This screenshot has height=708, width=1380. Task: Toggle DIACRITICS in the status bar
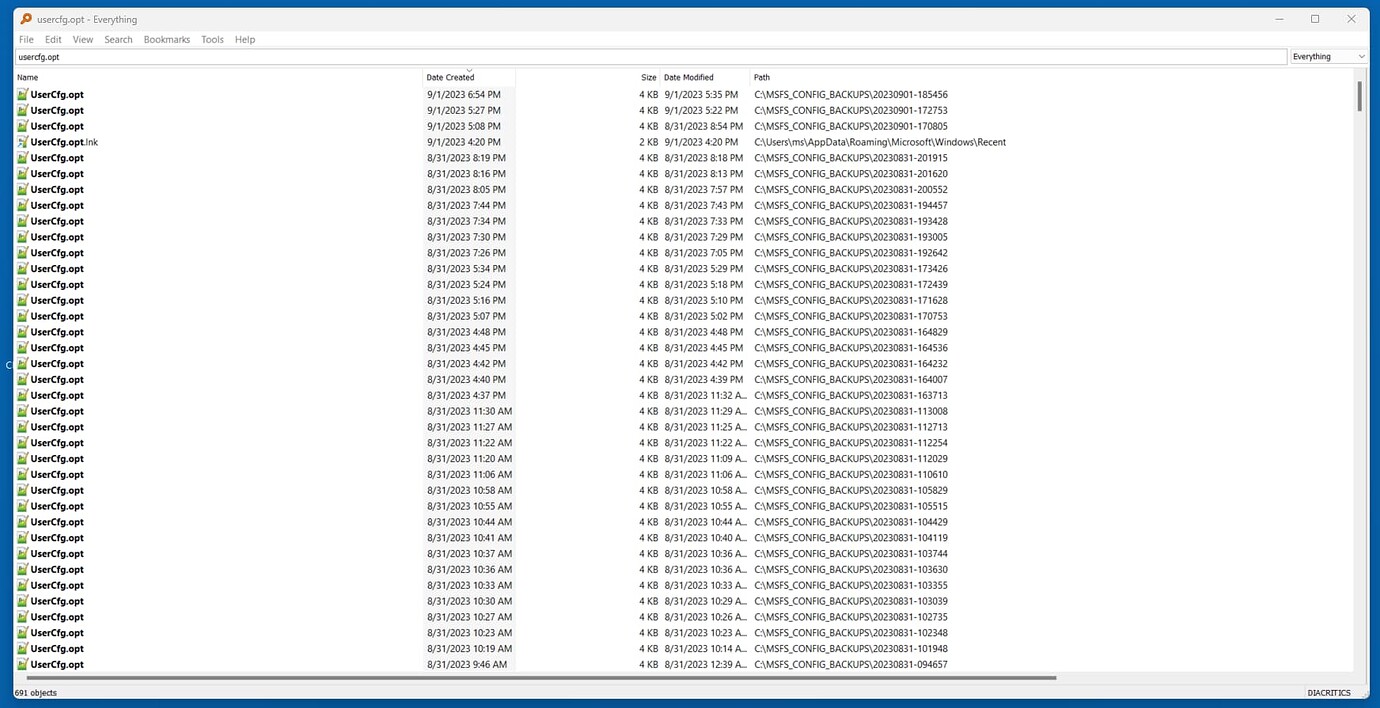click(x=1328, y=692)
